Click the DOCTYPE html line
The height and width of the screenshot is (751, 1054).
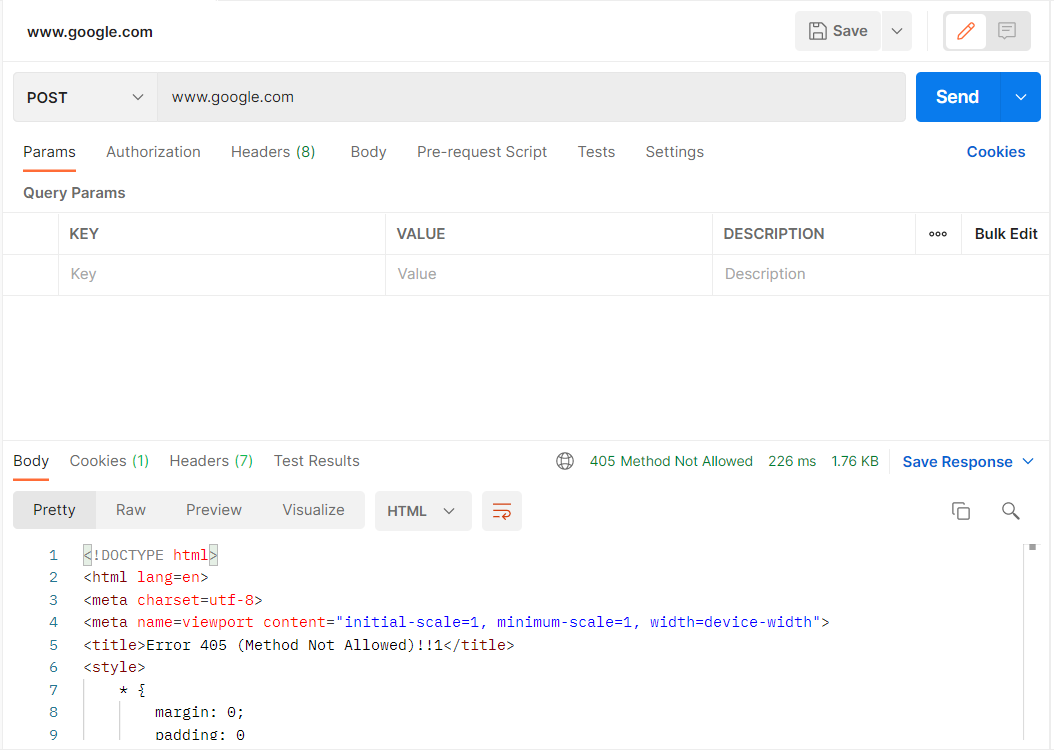151,555
